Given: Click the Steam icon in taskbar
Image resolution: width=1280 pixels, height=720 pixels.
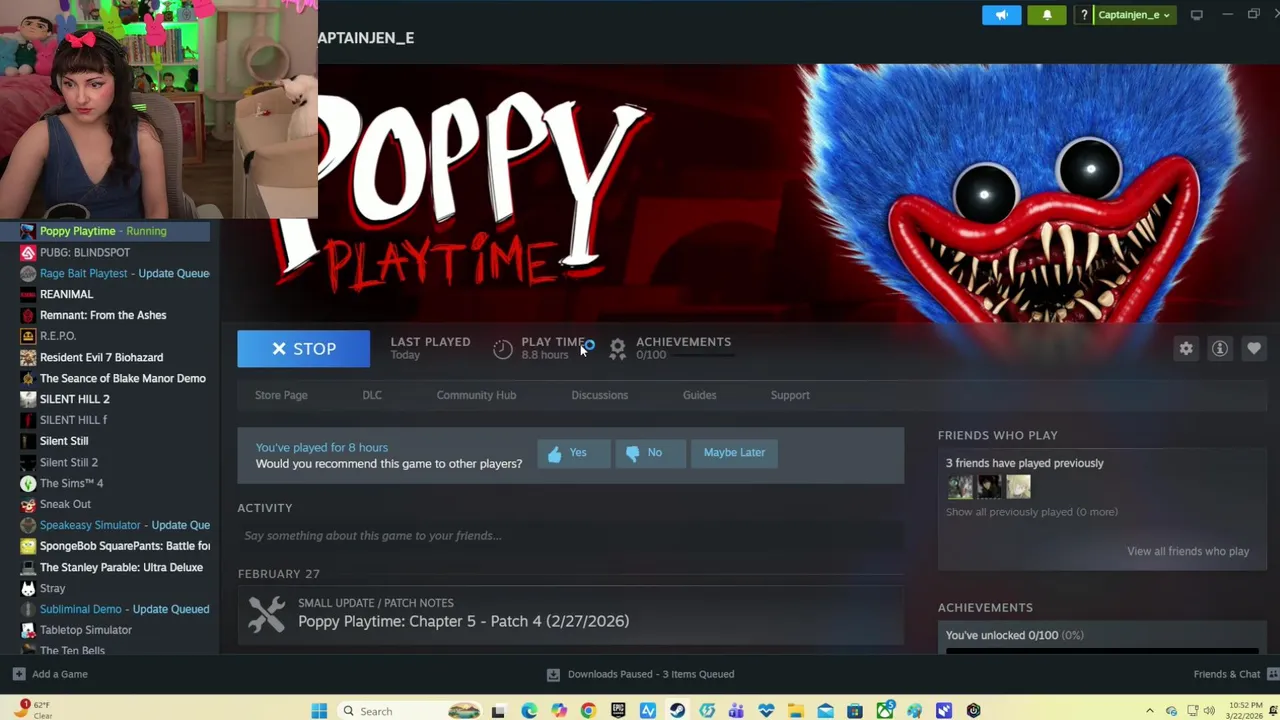Looking at the screenshot, I should (x=677, y=711).
